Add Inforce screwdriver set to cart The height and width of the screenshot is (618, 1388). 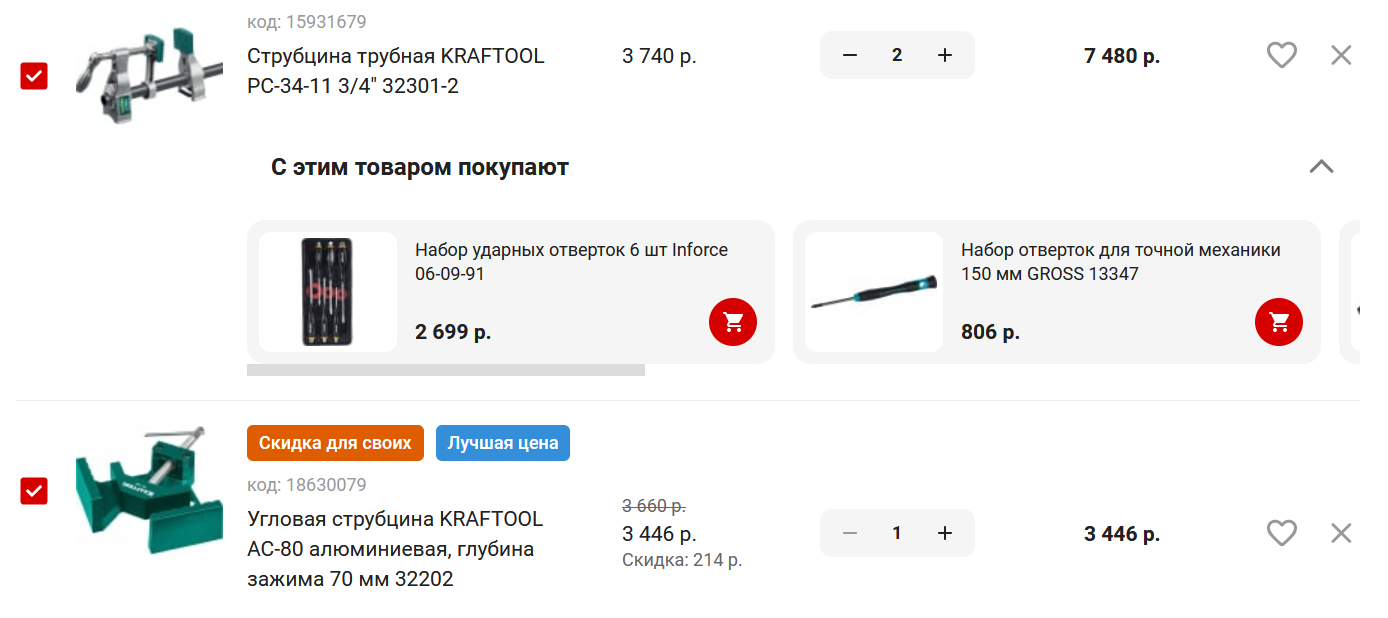[733, 322]
